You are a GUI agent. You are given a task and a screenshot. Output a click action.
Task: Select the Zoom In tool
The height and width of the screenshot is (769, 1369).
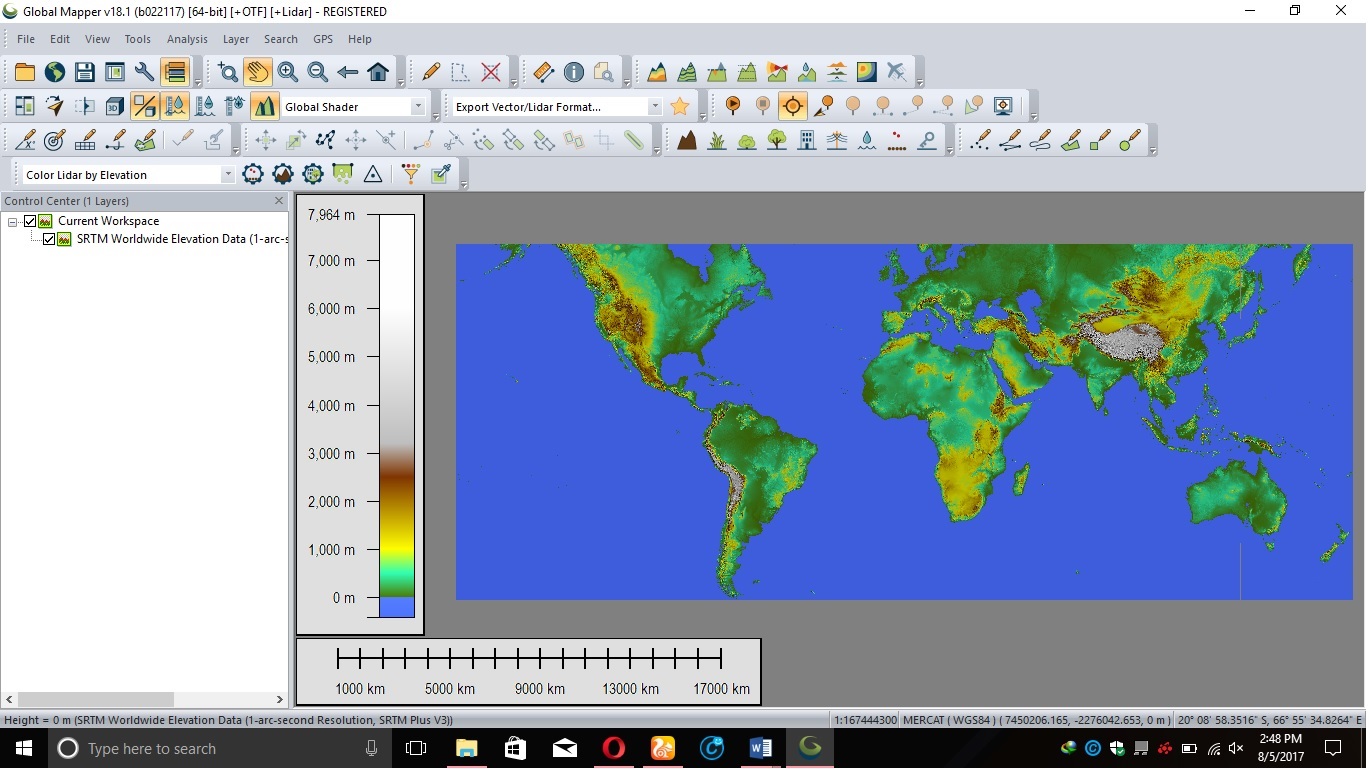[288, 72]
